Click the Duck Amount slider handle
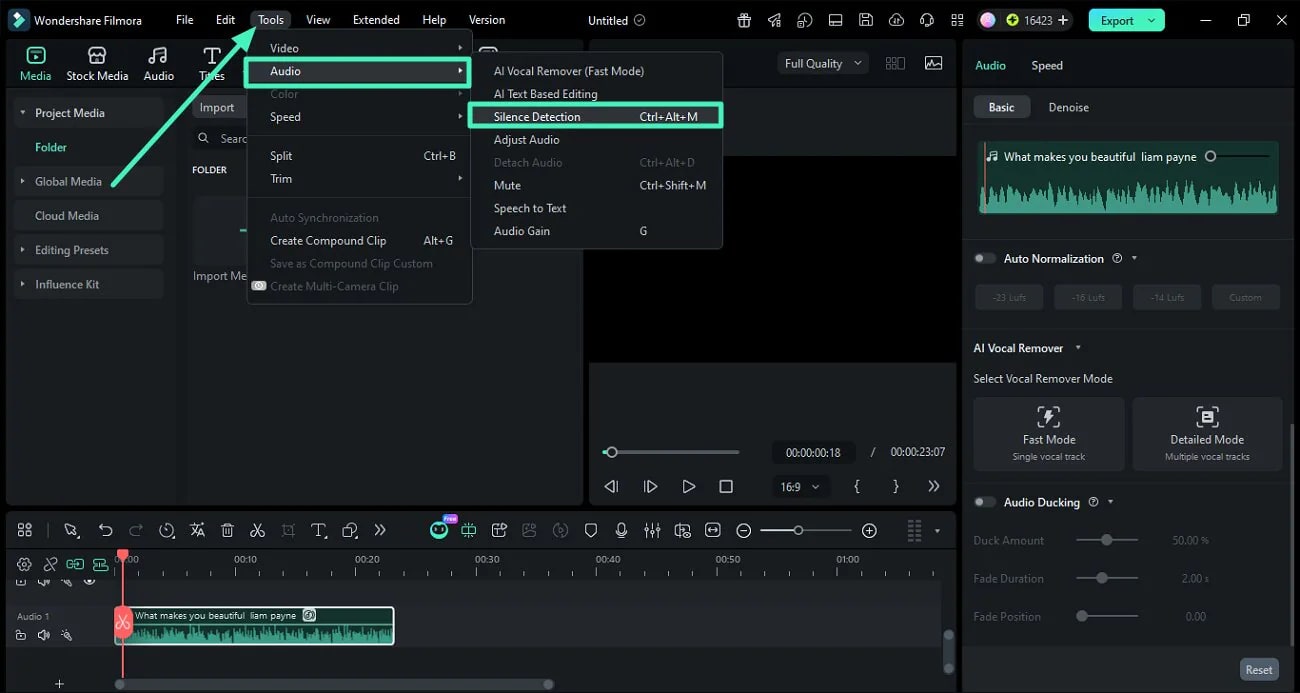This screenshot has width=1300, height=693. (1106, 540)
